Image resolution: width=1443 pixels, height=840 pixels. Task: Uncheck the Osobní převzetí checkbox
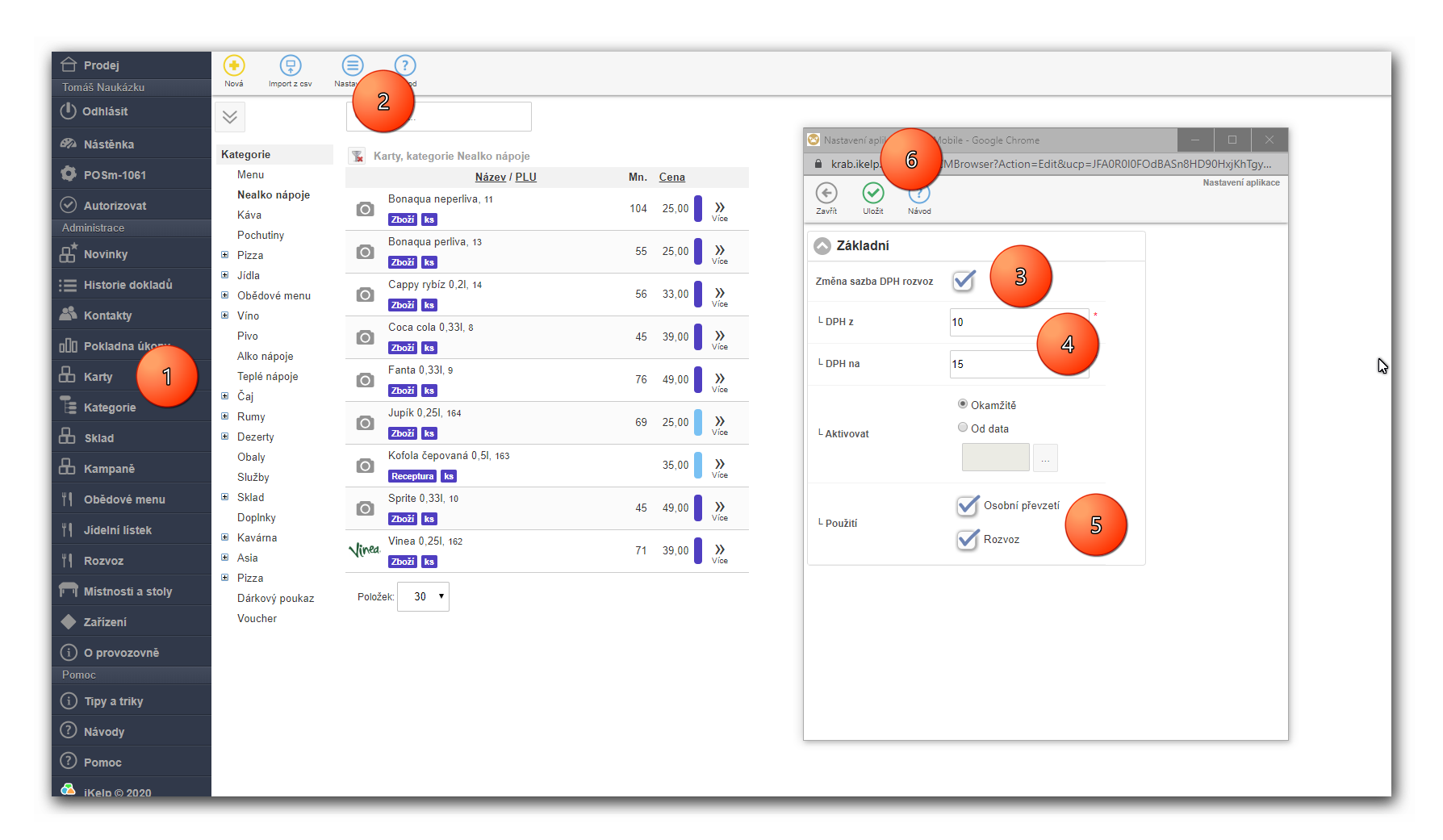pos(967,506)
